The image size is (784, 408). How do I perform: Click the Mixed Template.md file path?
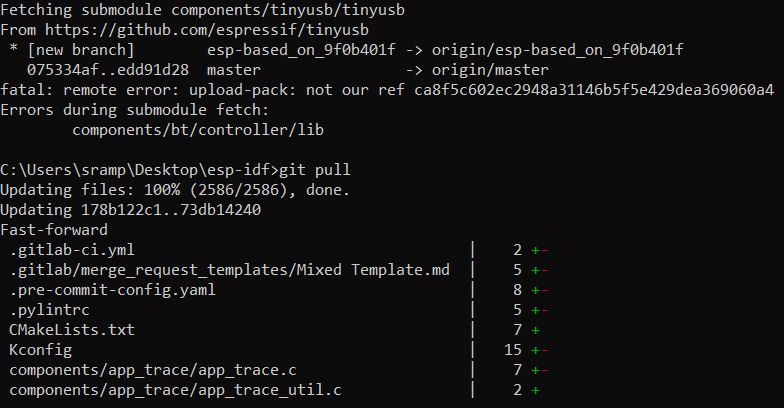coord(229,270)
